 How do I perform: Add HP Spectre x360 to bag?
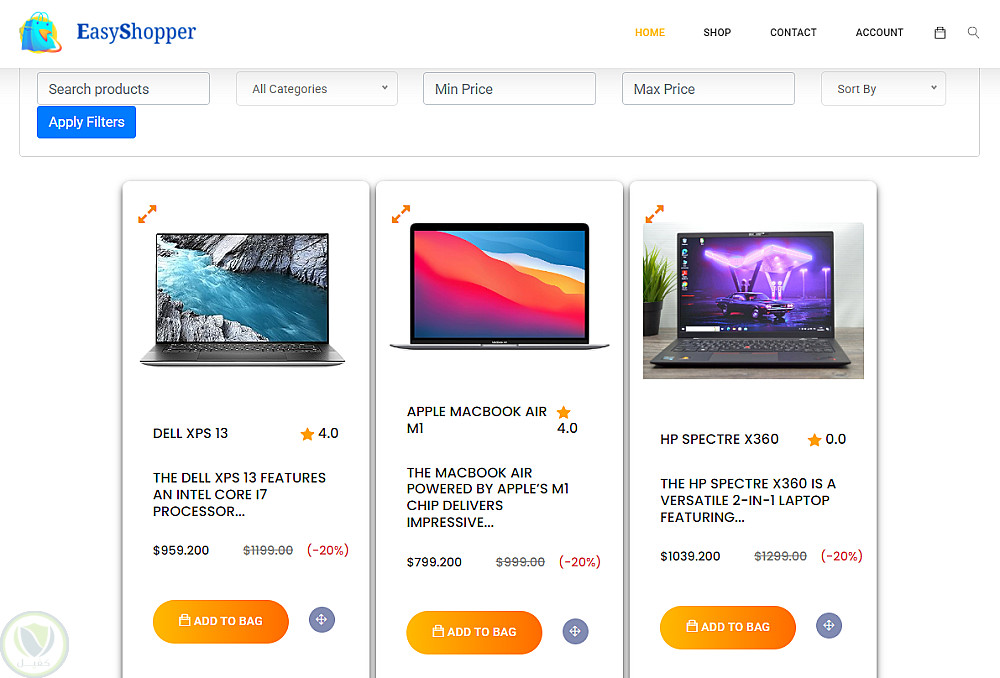coord(728,627)
